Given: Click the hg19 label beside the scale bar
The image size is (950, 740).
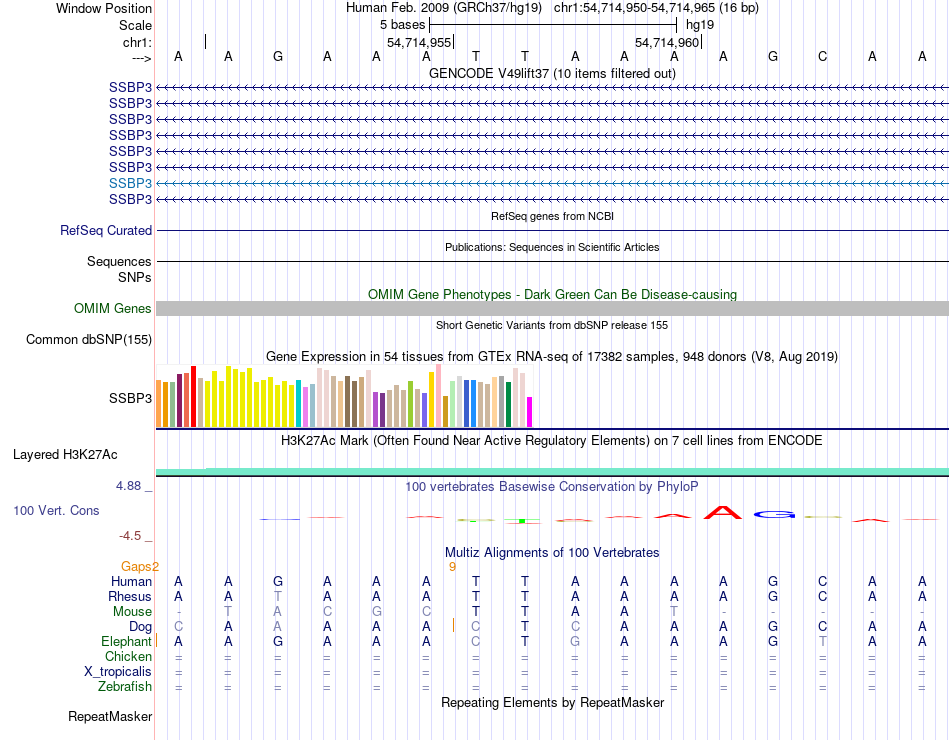Looking at the screenshot, I should click(700, 25).
